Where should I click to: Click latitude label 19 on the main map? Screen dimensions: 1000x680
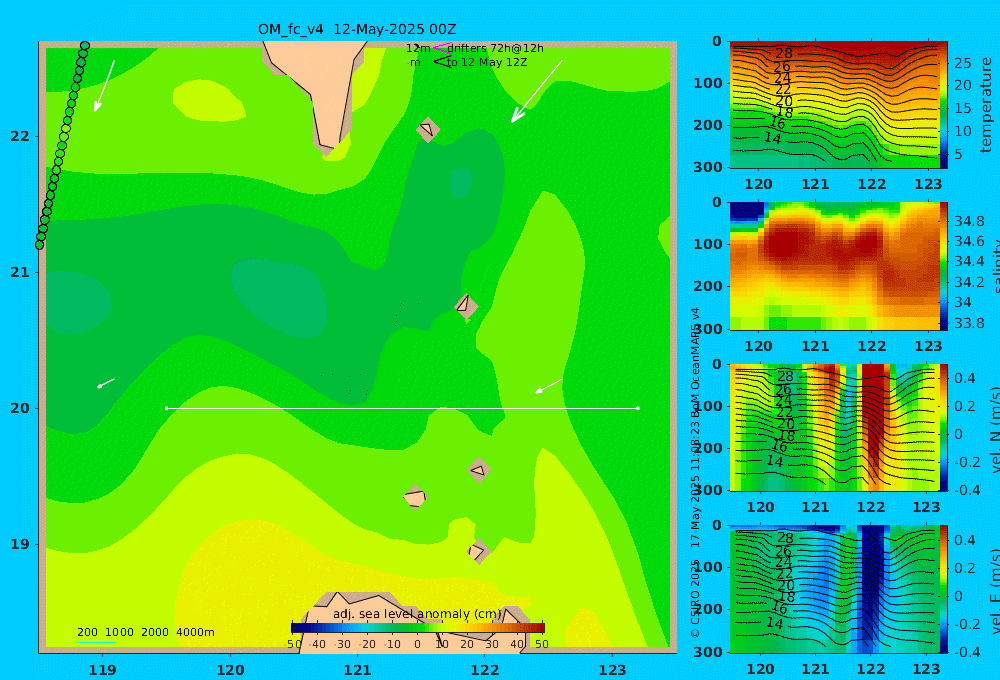tap(20, 544)
